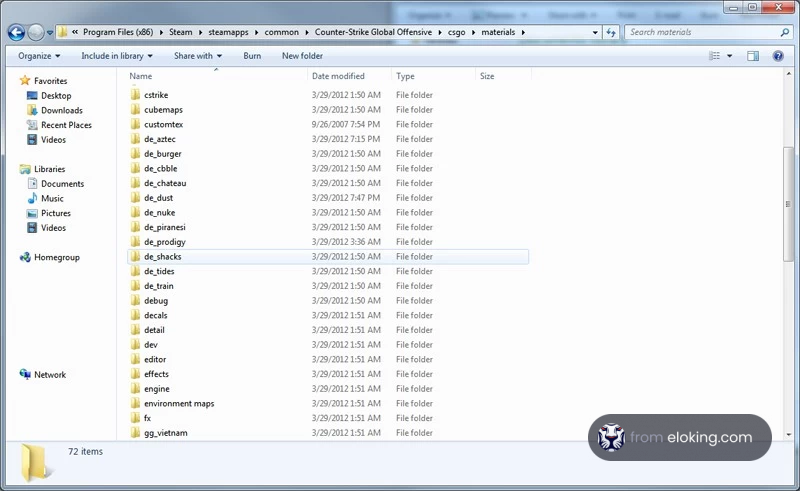Select Network in the navigation pane

(x=43, y=375)
